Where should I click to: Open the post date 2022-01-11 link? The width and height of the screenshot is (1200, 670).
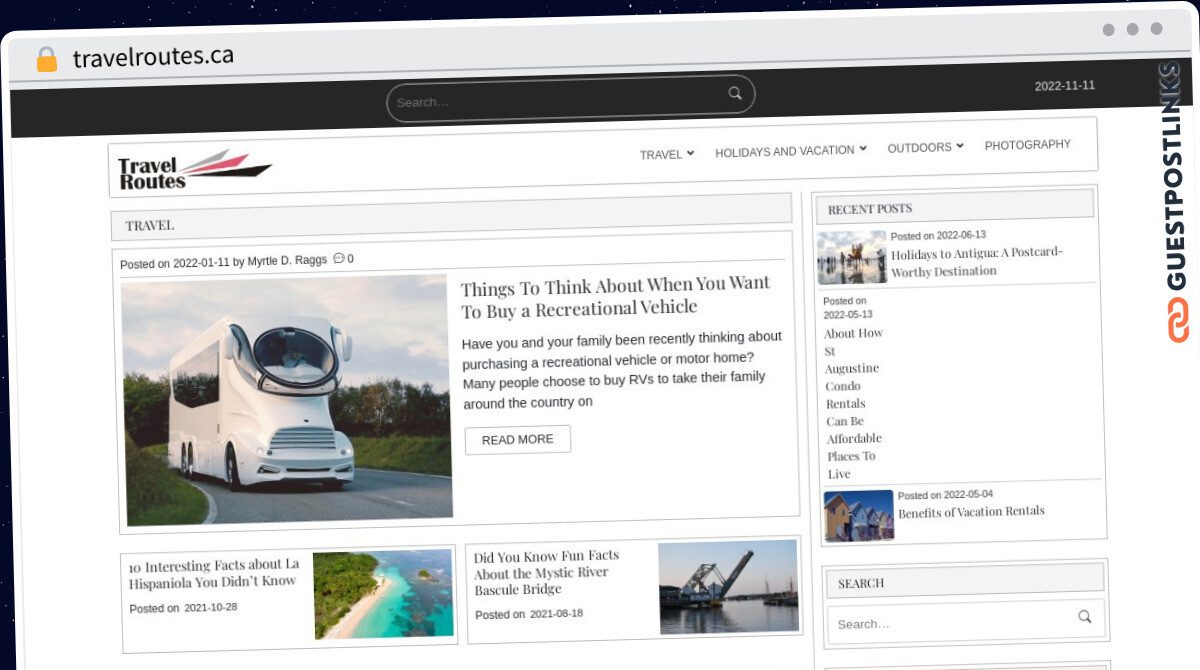(x=201, y=263)
